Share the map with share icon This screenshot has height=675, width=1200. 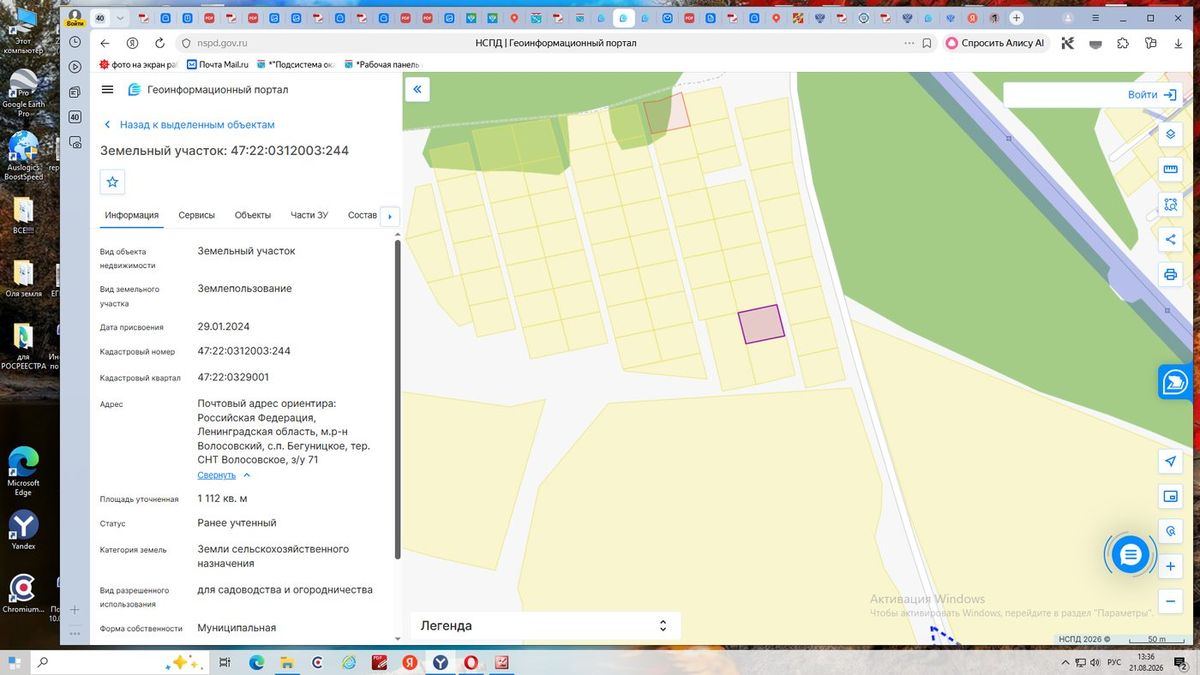[x=1171, y=239]
